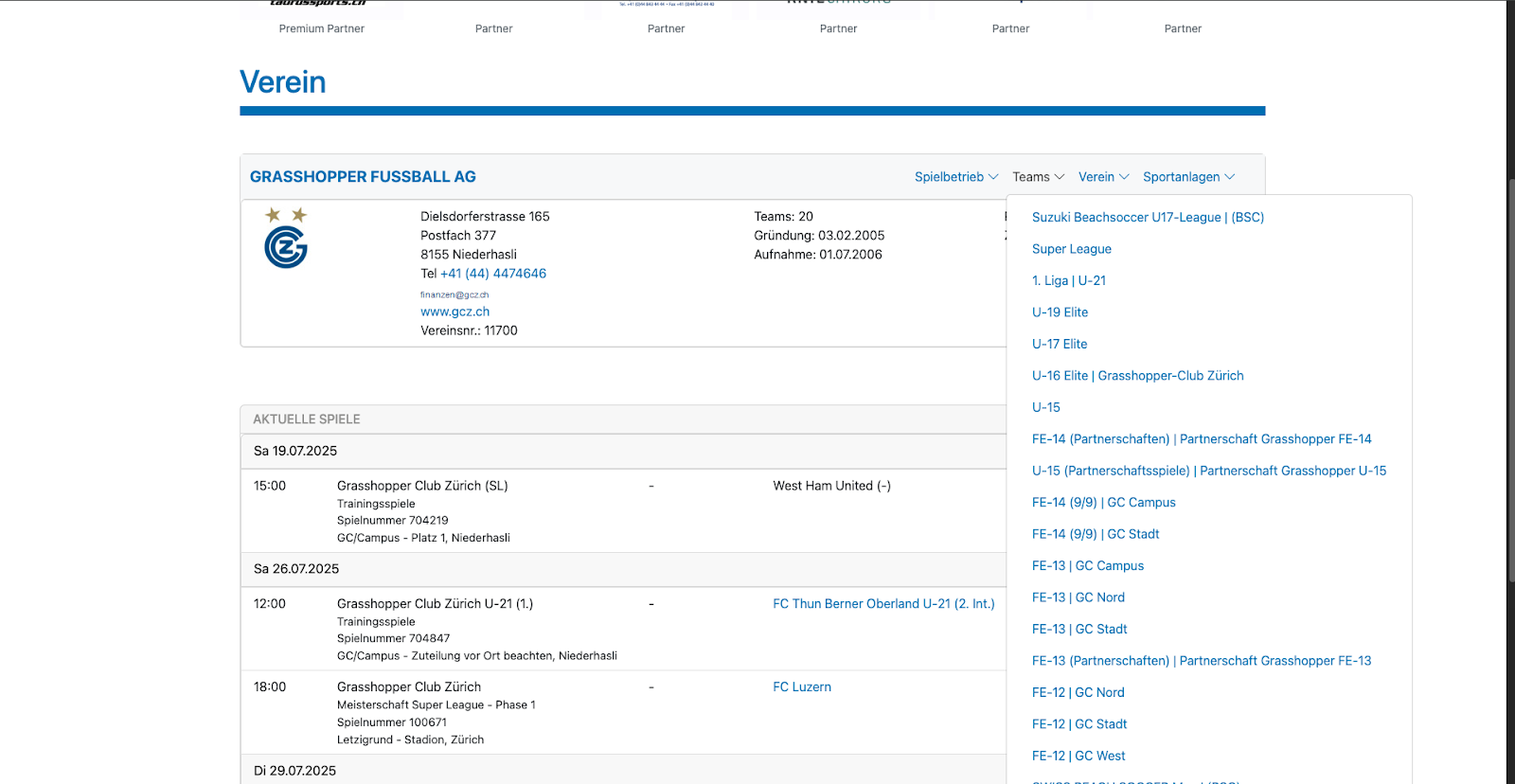This screenshot has width=1515, height=784.
Task: Click Dielsdorferstrasse 165 address line
Action: 485,217
